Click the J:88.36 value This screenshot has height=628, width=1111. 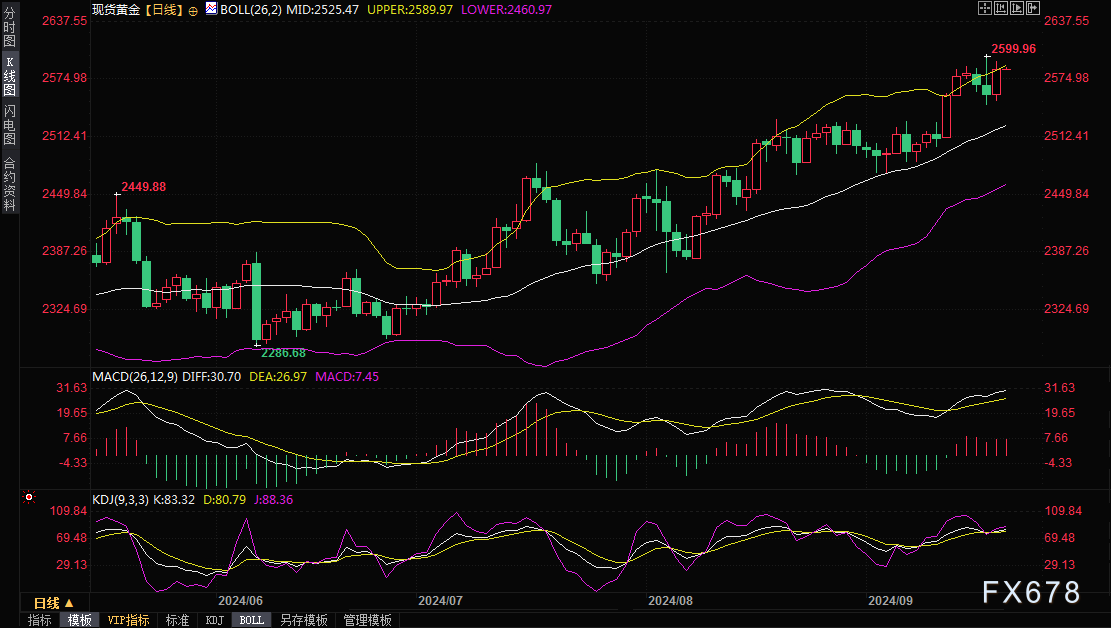pyautogui.click(x=273, y=500)
